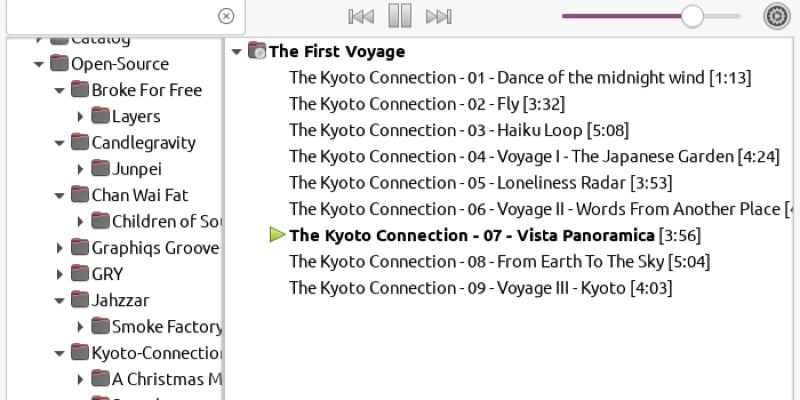Image resolution: width=800 pixels, height=400 pixels.
Task: Clear the search field text
Action: (x=226, y=16)
